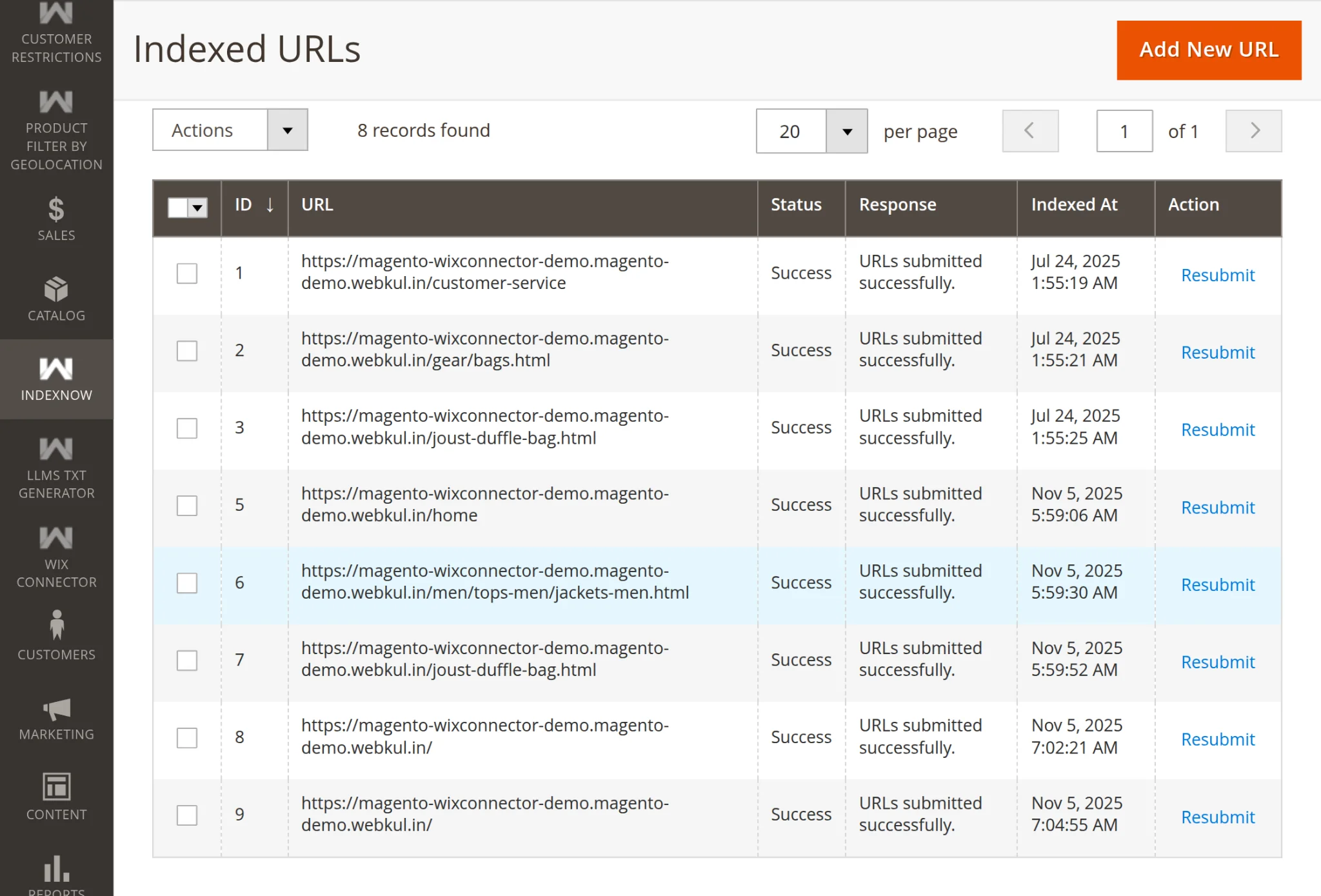This screenshot has height=896, width=1321.
Task: Check the checkbox for the jackets-men.html row
Action: (x=186, y=582)
